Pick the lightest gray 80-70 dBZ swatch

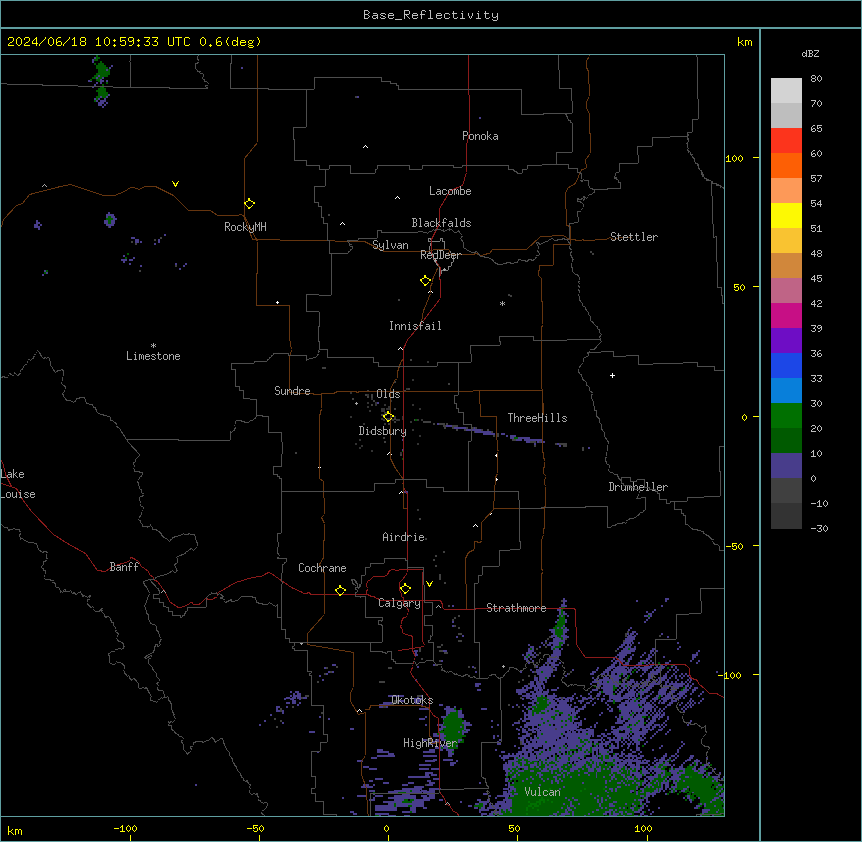pos(786,91)
